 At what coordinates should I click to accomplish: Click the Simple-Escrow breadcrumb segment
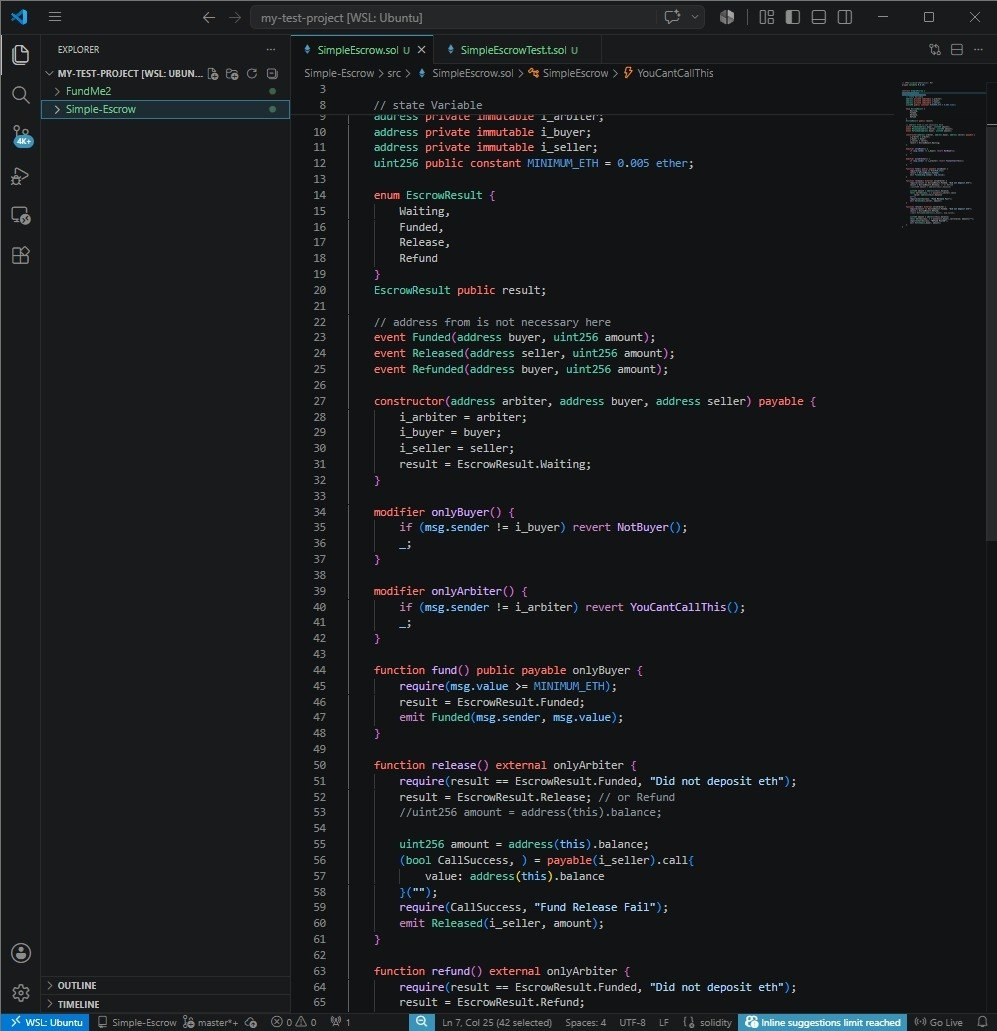339,73
